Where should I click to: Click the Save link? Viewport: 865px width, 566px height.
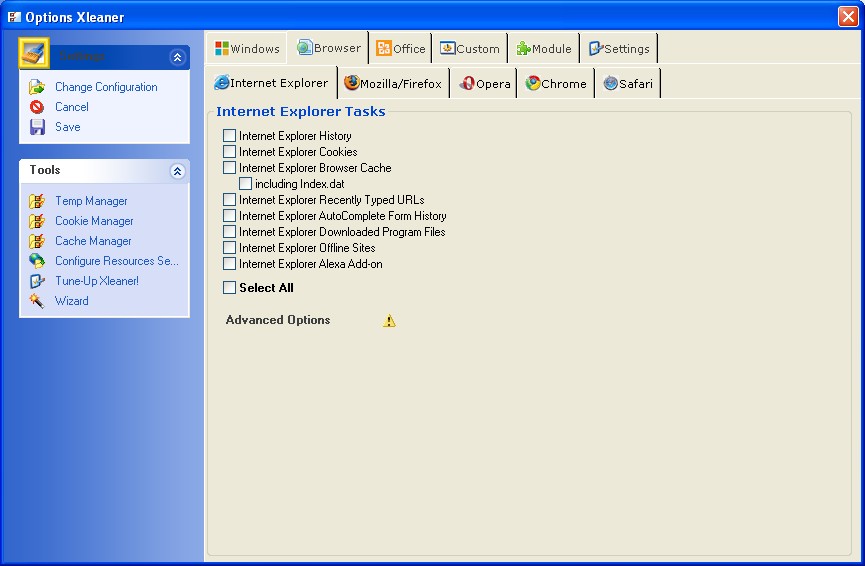click(68, 127)
